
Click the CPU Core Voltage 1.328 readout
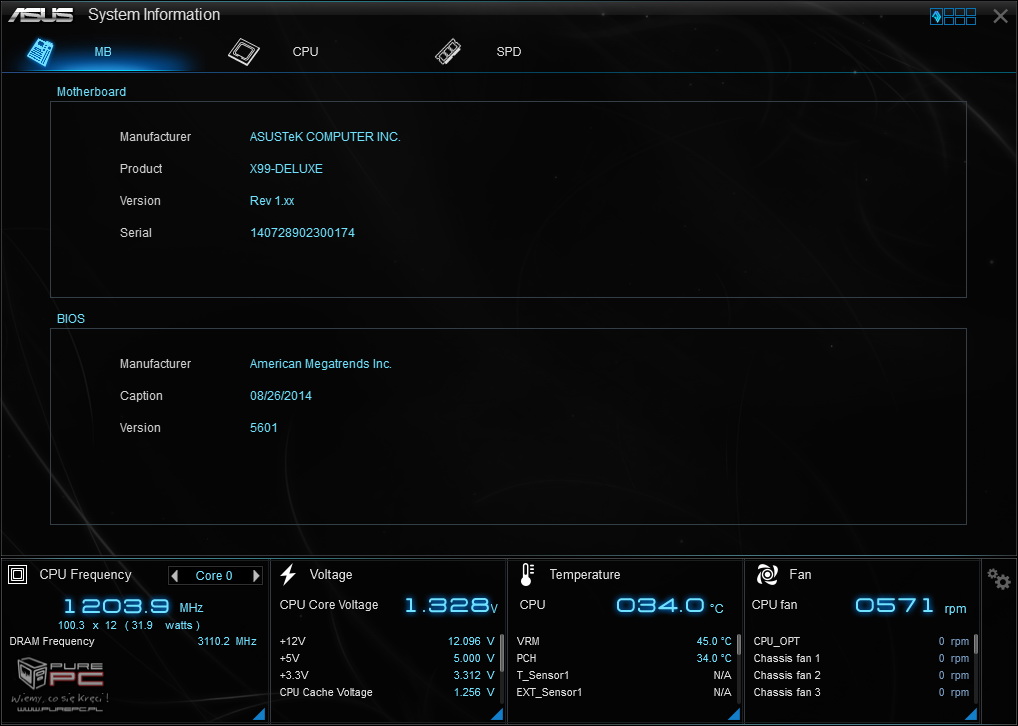451,606
